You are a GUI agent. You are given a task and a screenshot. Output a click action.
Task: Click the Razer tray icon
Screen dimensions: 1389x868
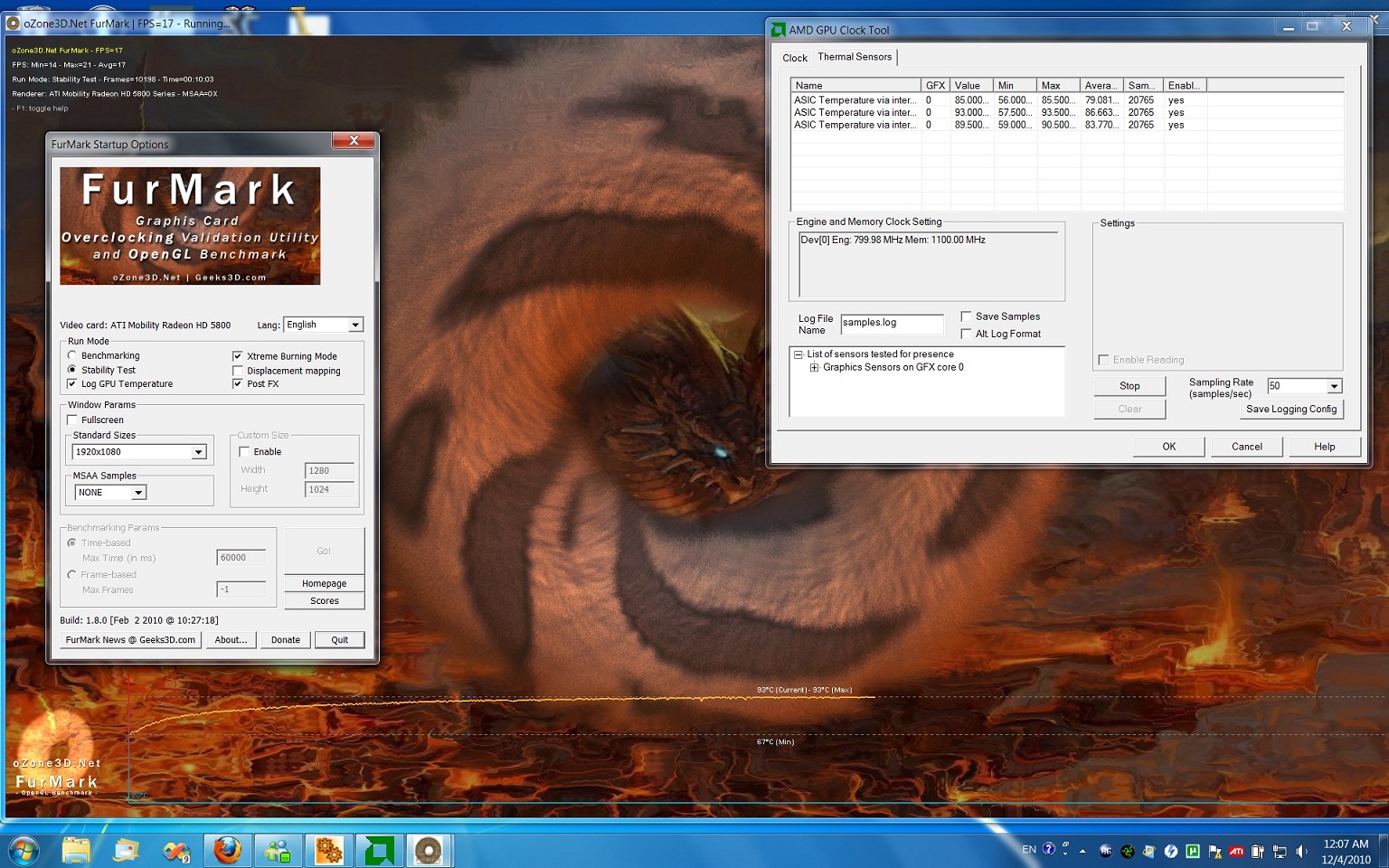click(1128, 851)
